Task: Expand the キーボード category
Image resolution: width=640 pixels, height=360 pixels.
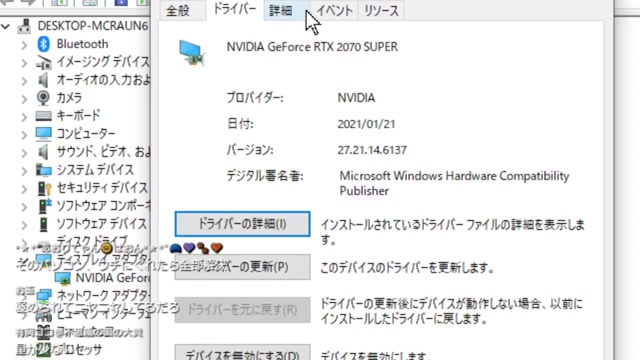Action: pos(24,117)
